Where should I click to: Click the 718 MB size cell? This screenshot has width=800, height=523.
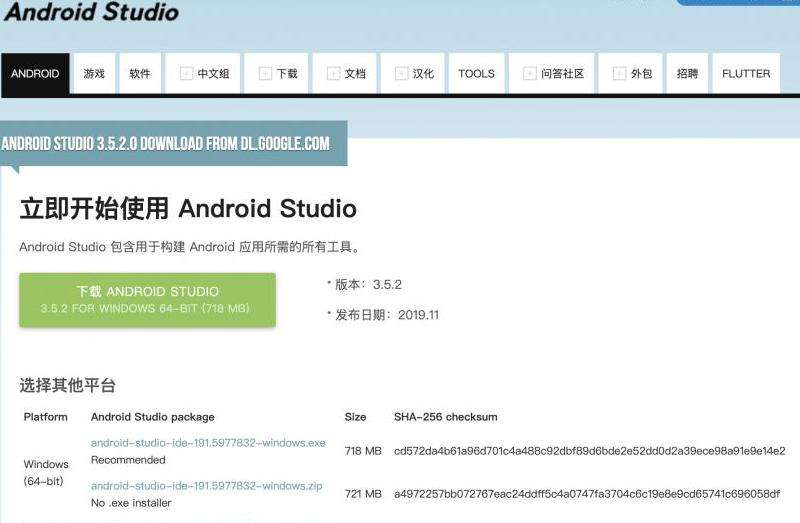[x=363, y=451]
